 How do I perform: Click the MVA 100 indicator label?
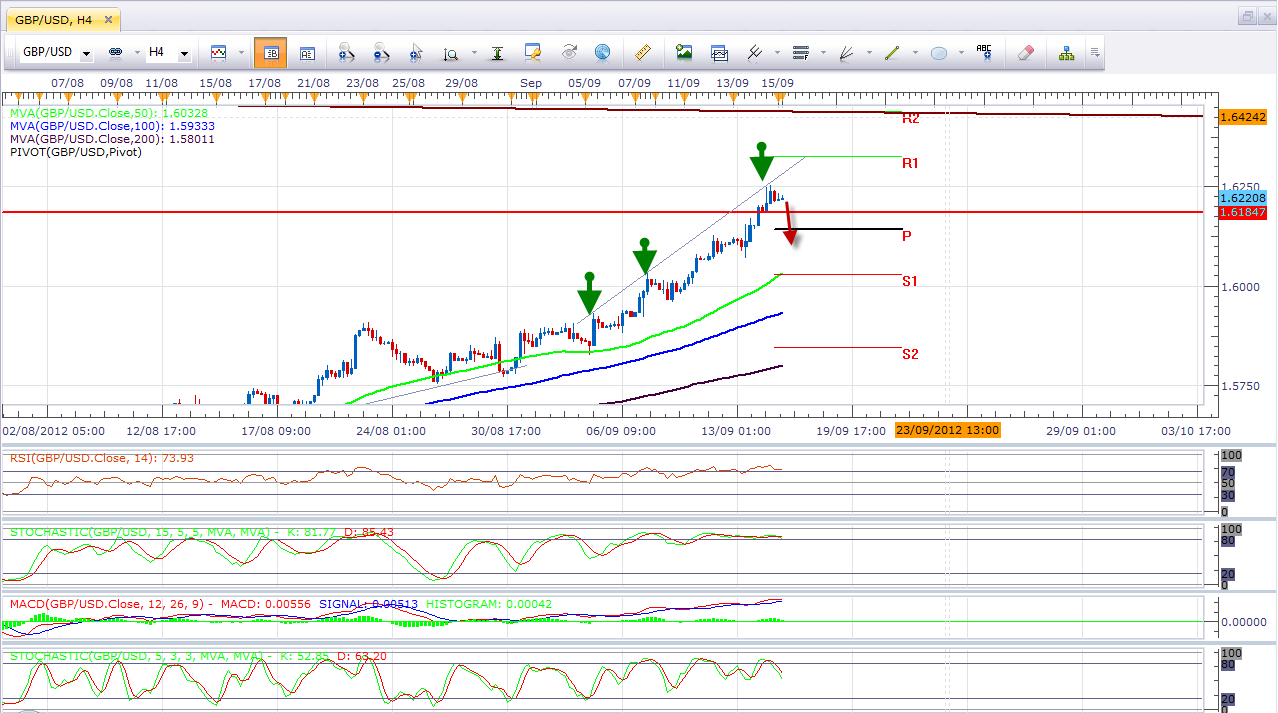(x=112, y=127)
